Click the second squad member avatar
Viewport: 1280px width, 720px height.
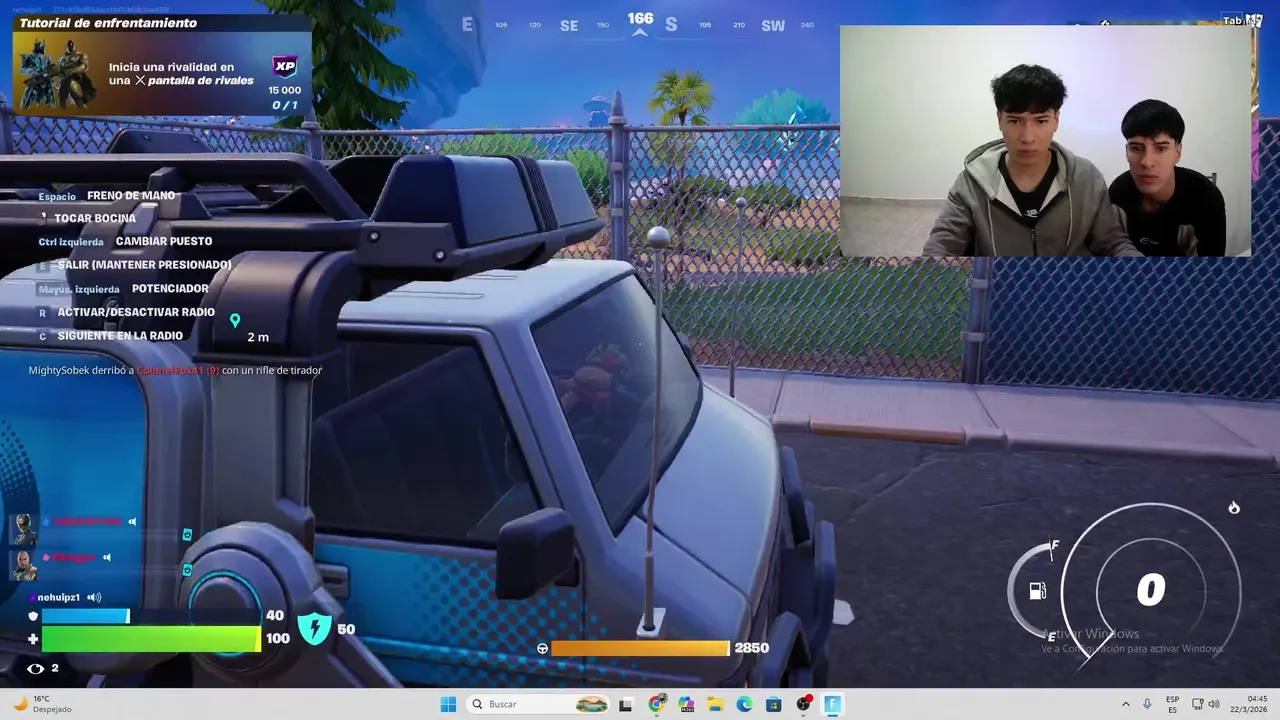pos(24,564)
